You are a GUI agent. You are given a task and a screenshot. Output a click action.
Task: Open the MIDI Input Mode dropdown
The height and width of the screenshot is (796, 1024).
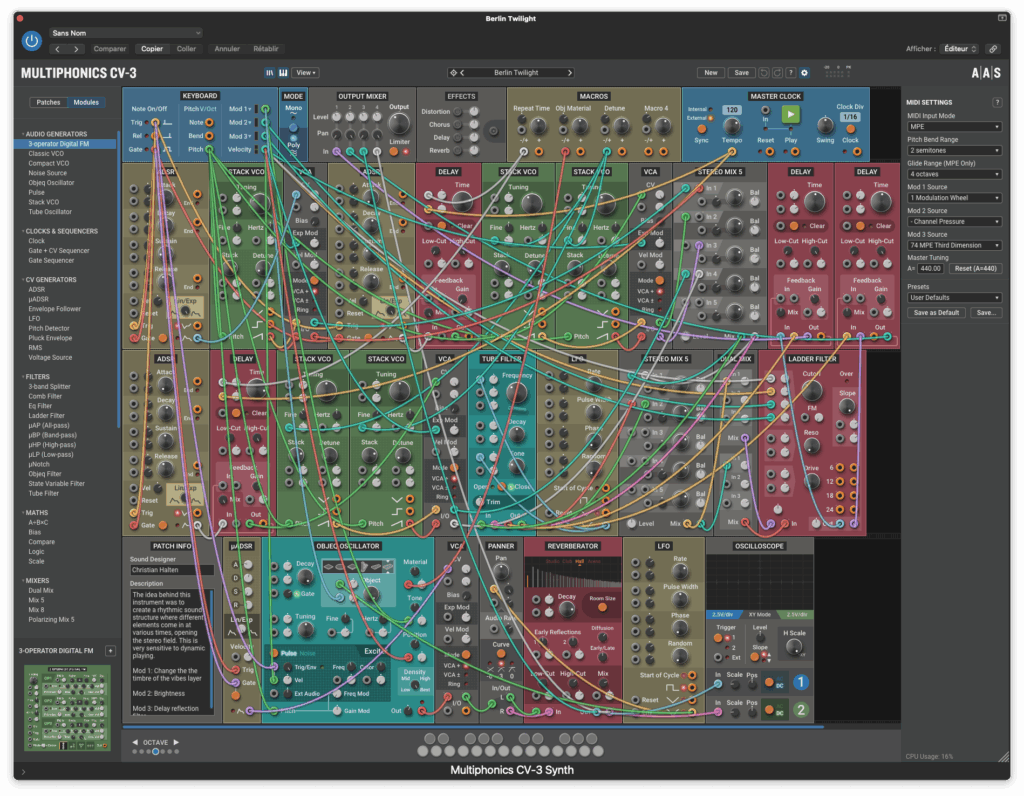(x=954, y=127)
